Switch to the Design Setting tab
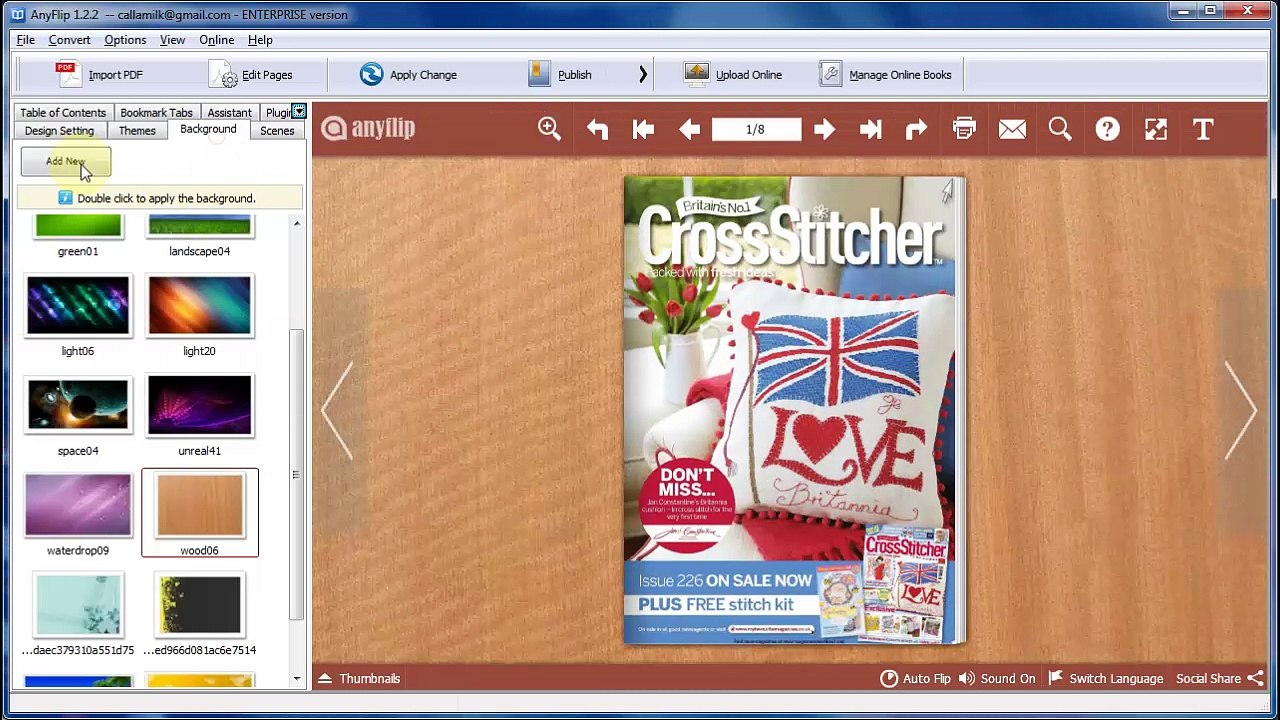1280x720 pixels. (x=59, y=131)
